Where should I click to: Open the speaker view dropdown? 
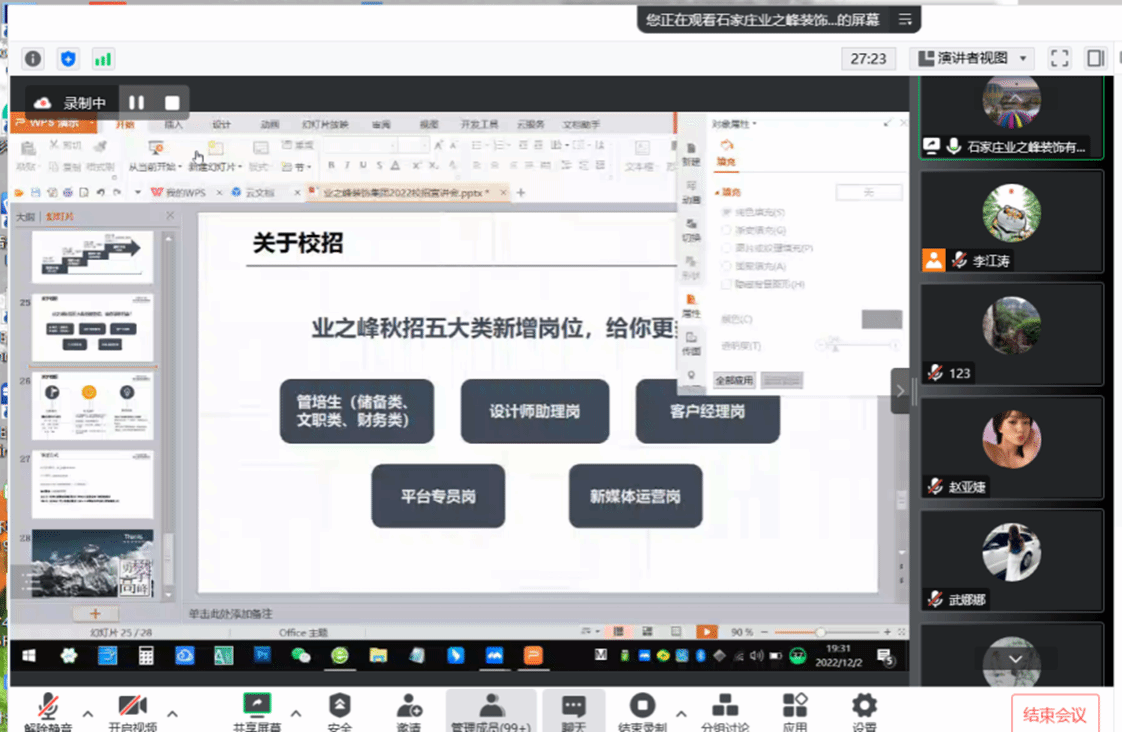[x=971, y=59]
